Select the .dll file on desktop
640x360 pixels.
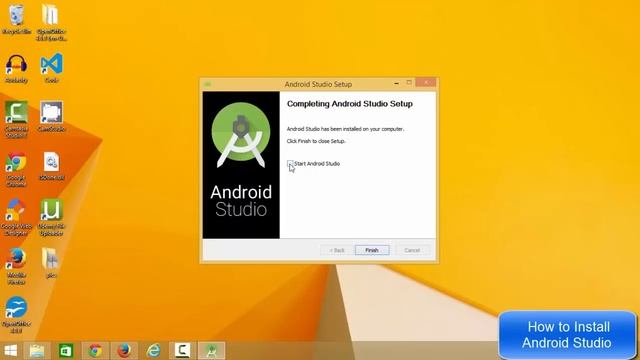click(51, 166)
